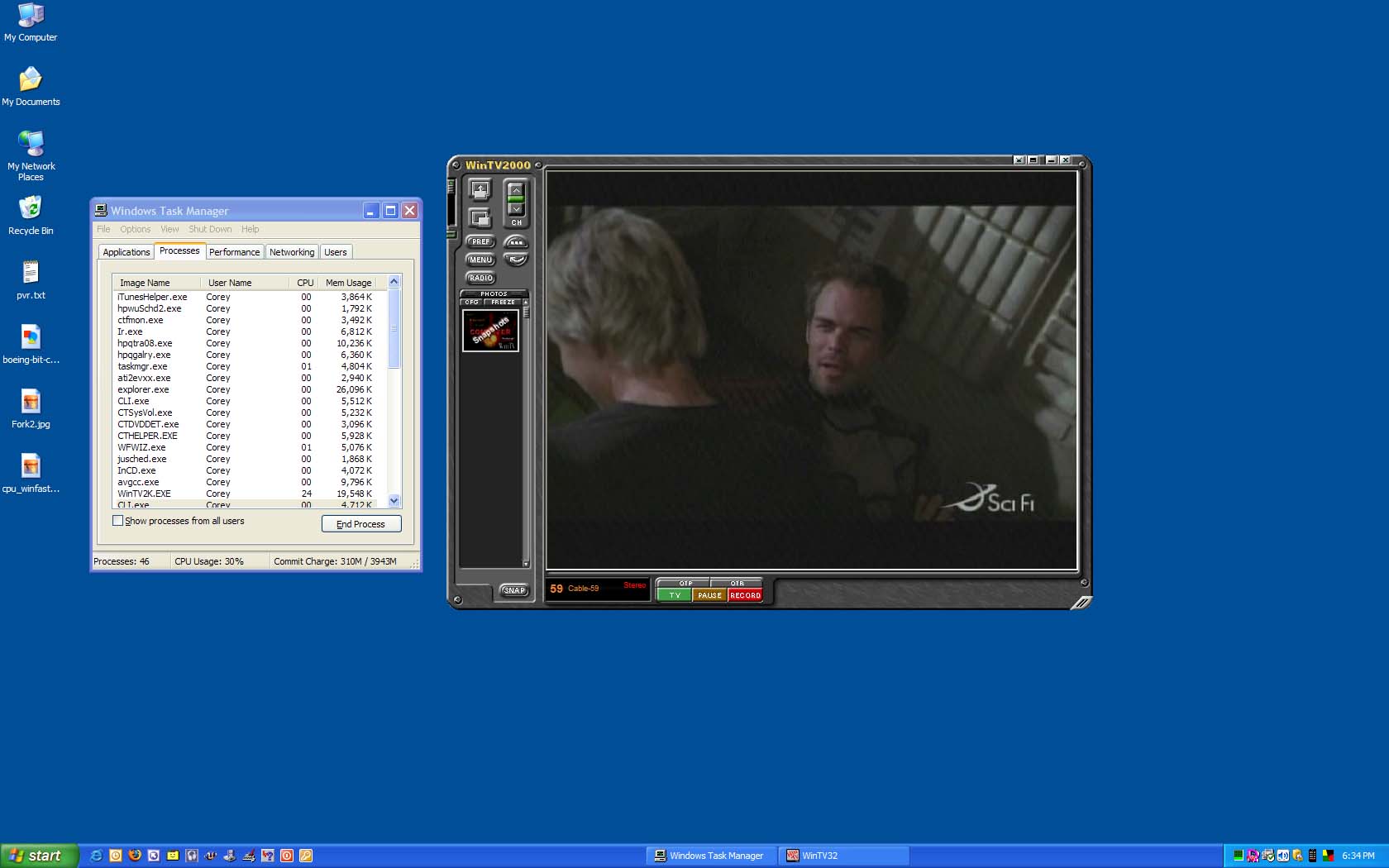Channel up in WinTV2000
This screenshot has height=868, width=1389.
tap(516, 189)
